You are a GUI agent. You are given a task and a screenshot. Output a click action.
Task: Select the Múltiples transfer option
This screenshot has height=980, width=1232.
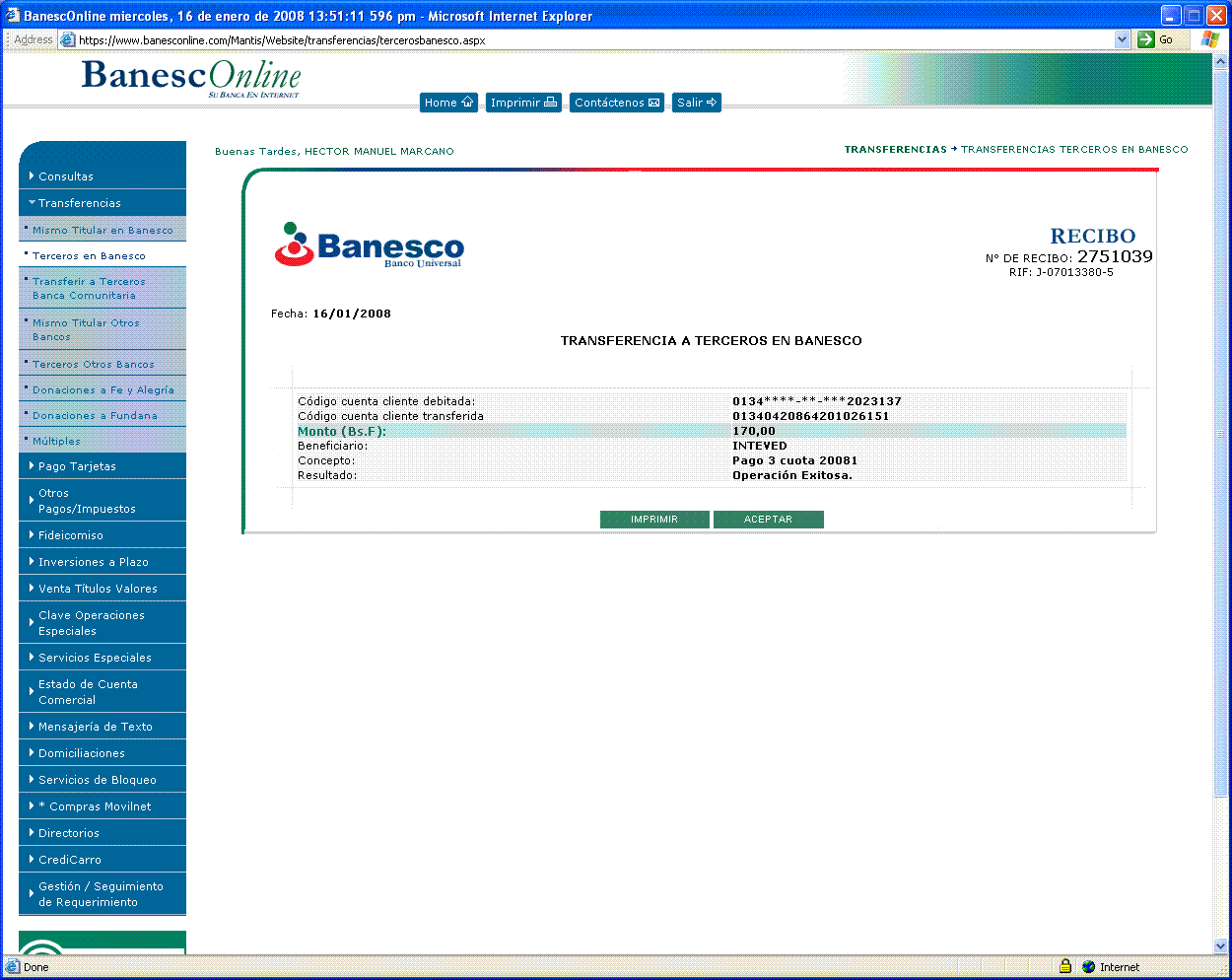[x=103, y=441]
